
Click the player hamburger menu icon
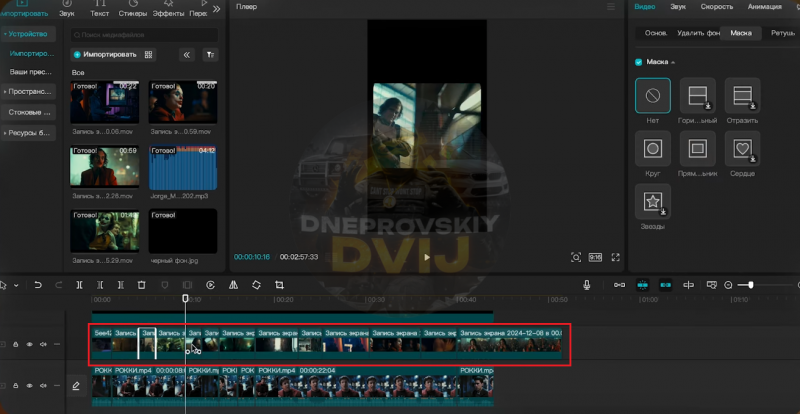[611, 7]
